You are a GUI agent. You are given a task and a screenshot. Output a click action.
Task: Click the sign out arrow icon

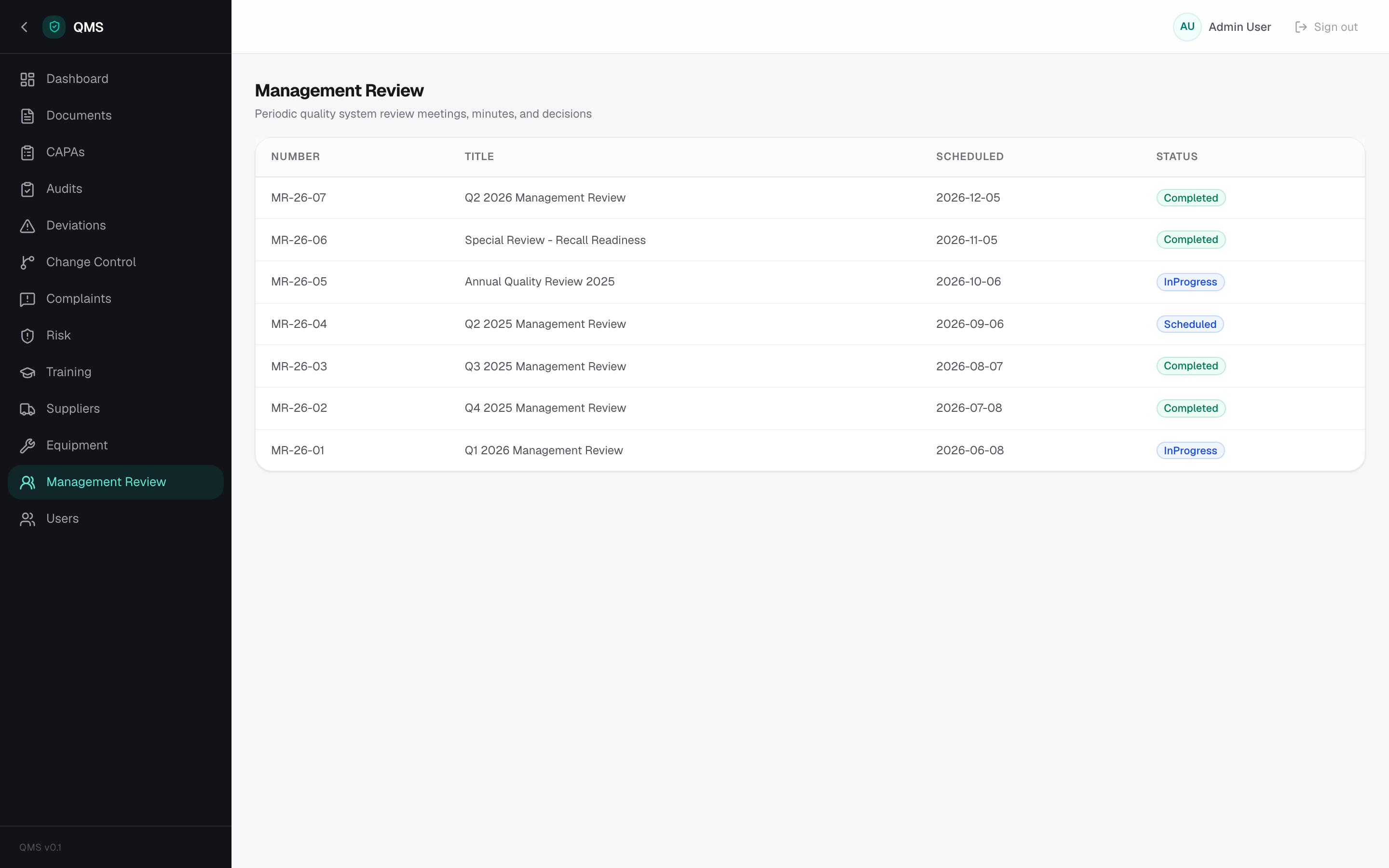click(1301, 27)
